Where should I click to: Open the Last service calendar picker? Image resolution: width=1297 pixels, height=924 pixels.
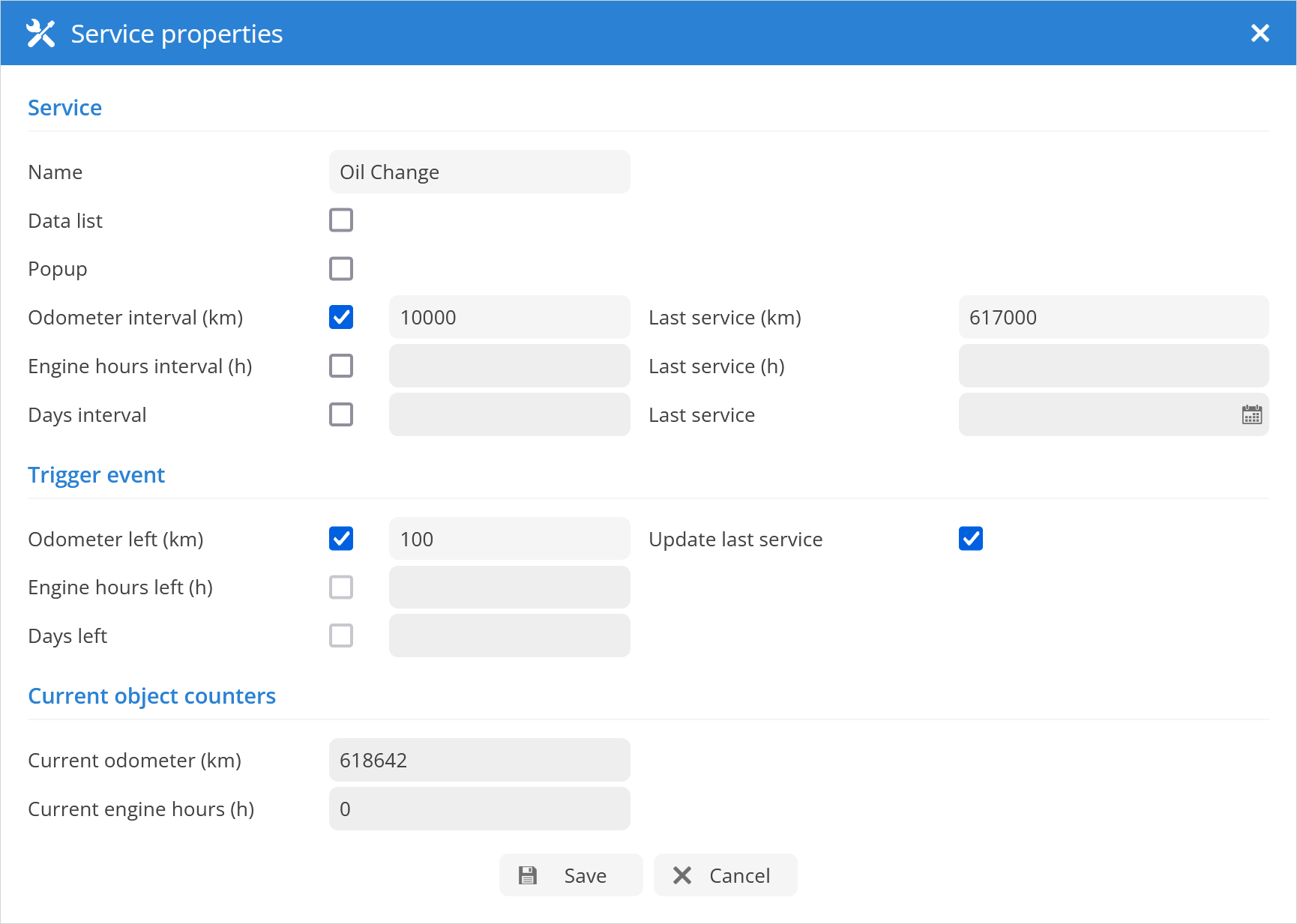(1251, 414)
